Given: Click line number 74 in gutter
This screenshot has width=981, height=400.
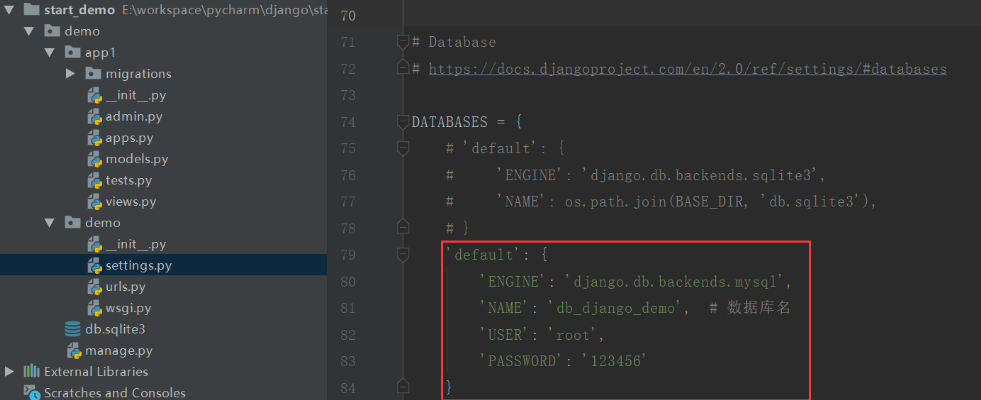Looking at the screenshot, I should coord(348,122).
